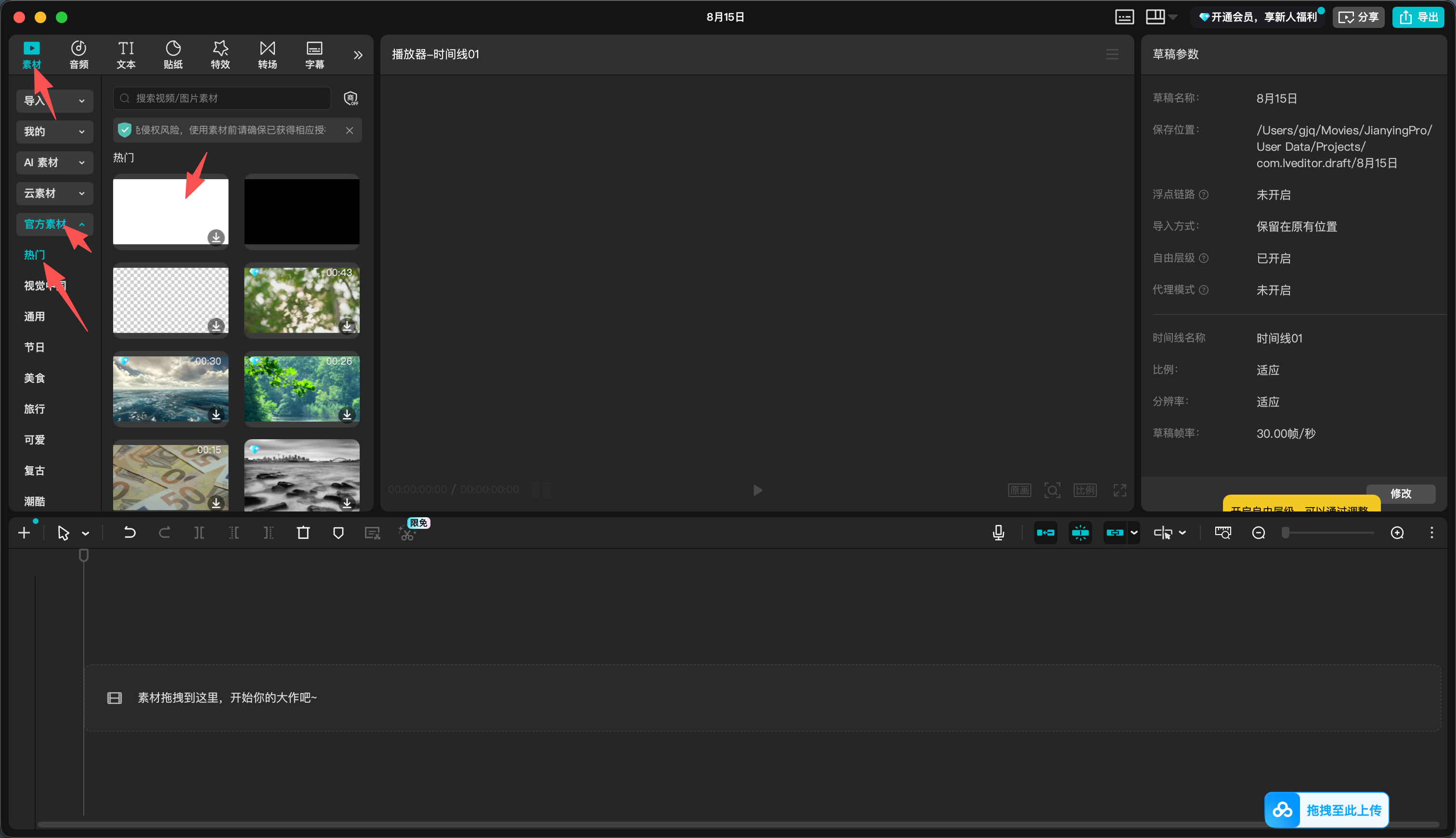Select the pointer selection tool
The image size is (1456, 838).
63,533
